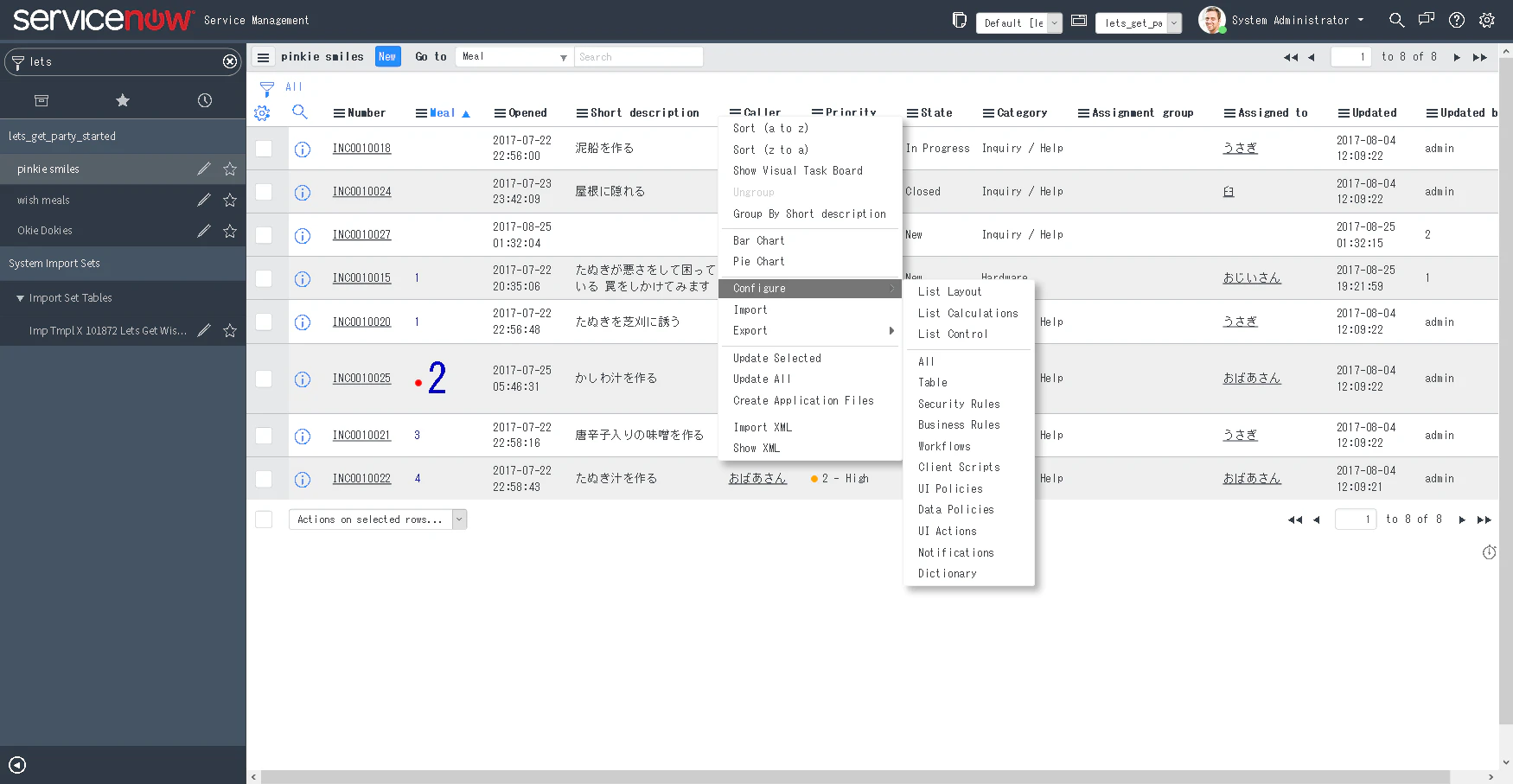Screen dimensions: 1513x784
Task: Focus the top page number input
Action: [x=1351, y=57]
